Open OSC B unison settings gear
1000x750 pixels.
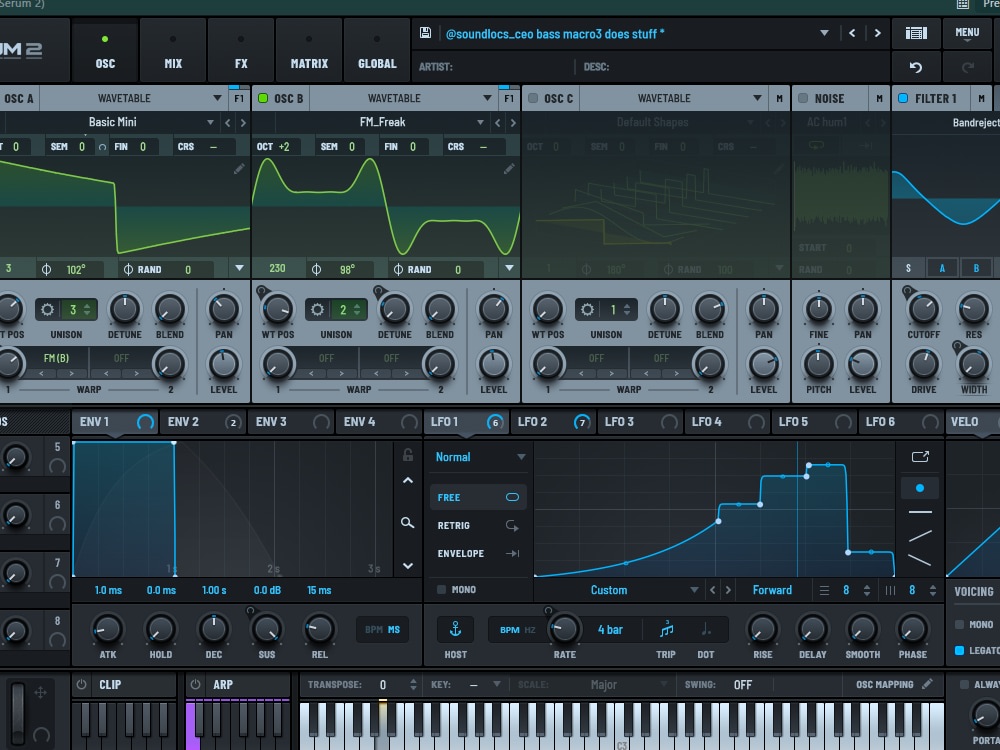pyautogui.click(x=318, y=310)
